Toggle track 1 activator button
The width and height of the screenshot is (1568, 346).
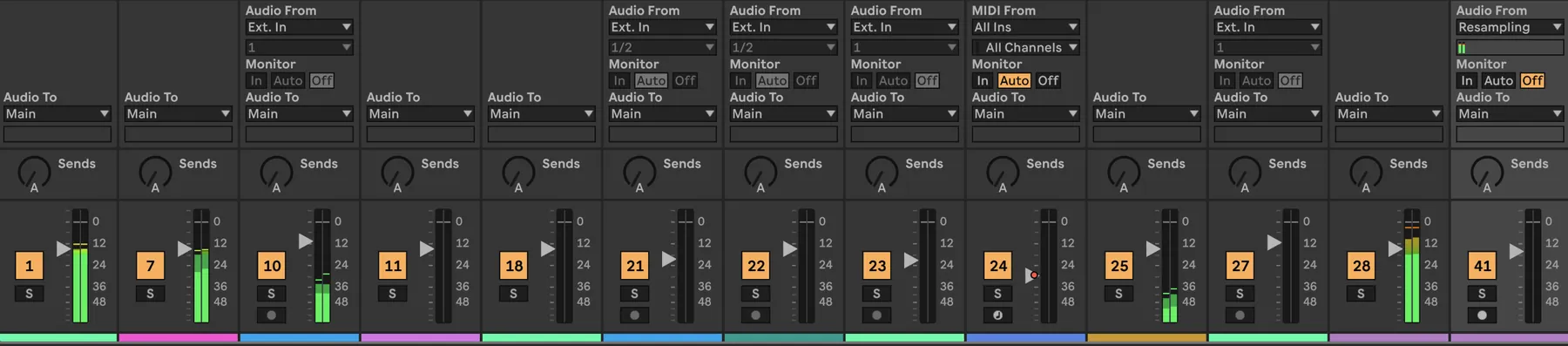(x=29, y=266)
